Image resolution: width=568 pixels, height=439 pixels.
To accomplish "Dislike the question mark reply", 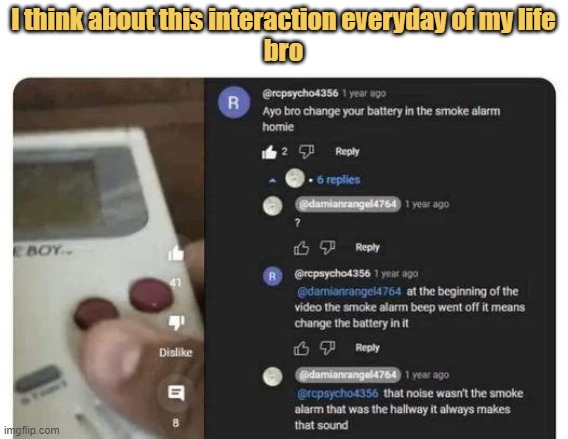I will [x=327, y=248].
